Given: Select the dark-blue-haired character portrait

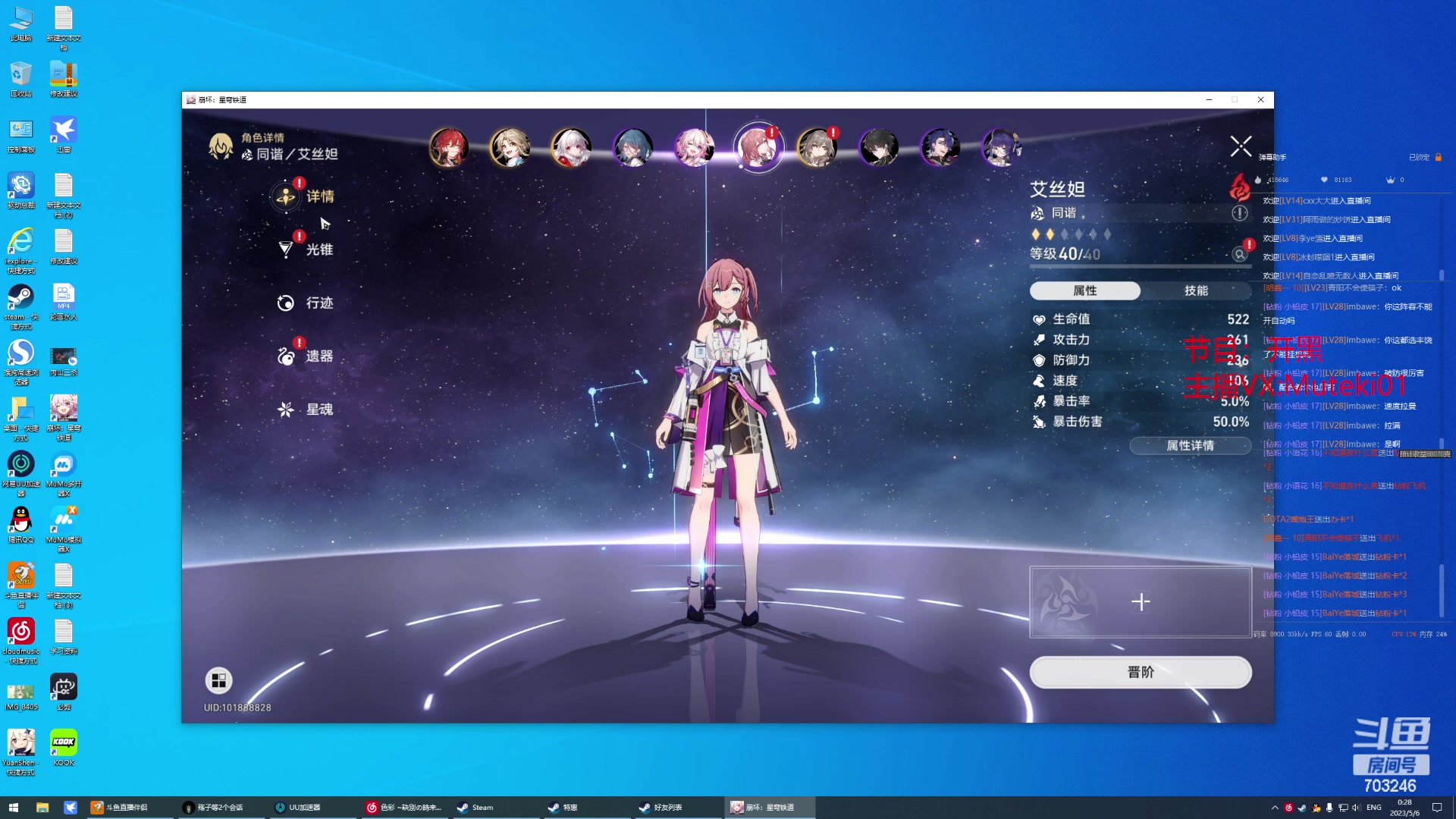Looking at the screenshot, I should 941,146.
